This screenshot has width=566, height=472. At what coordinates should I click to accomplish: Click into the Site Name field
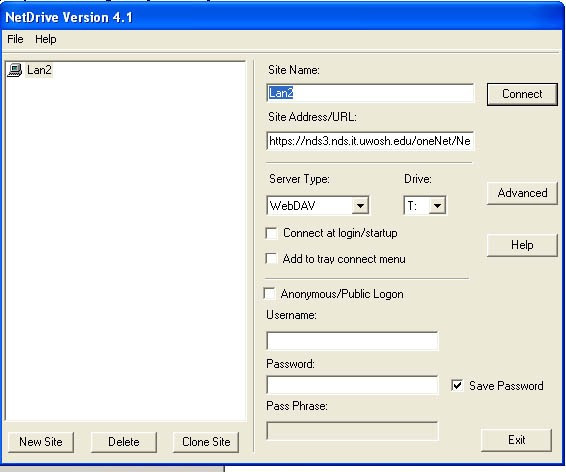point(370,93)
